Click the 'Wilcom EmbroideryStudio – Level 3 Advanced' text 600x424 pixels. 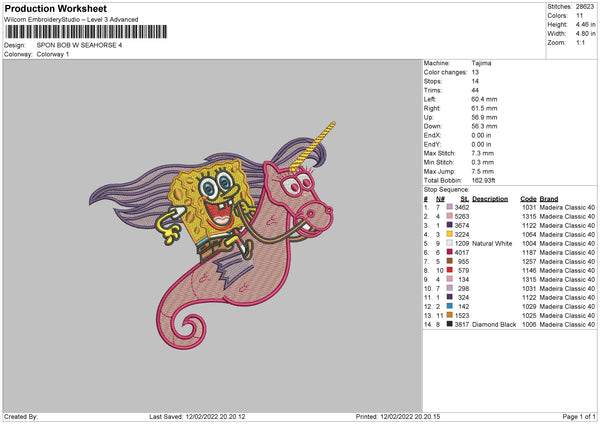pyautogui.click(x=71, y=20)
